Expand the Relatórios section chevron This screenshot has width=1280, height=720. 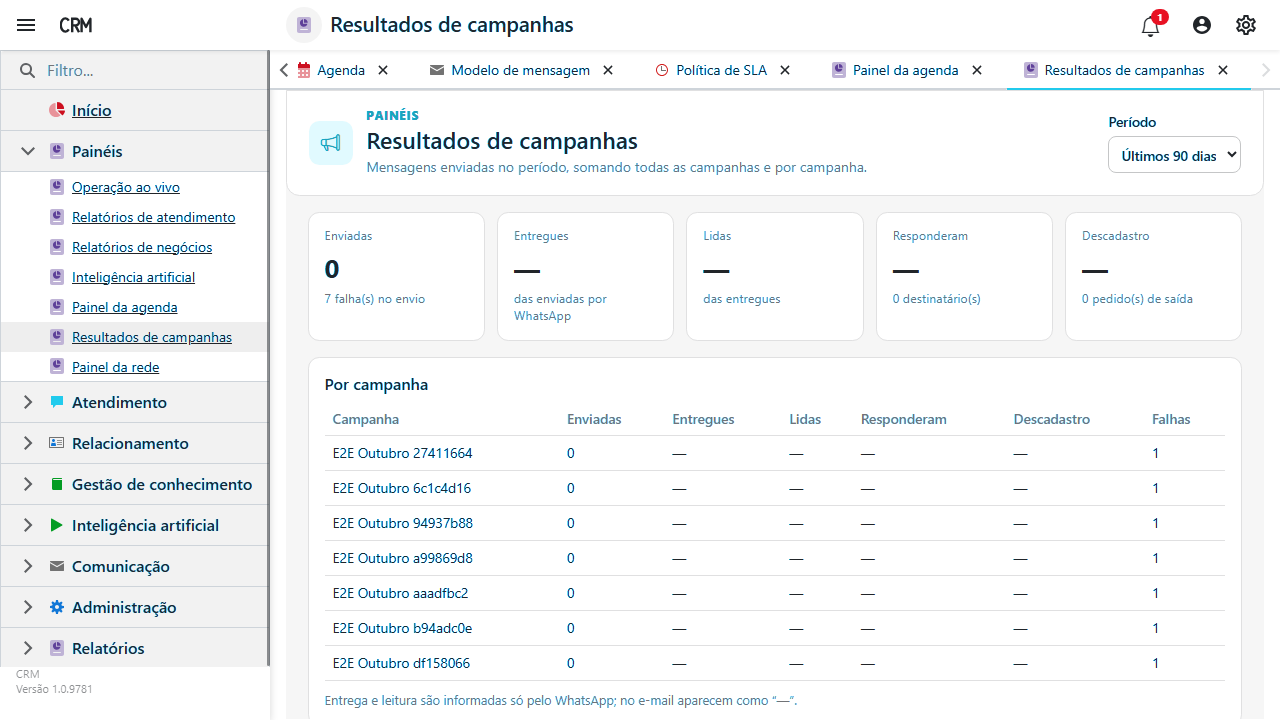tap(28, 648)
